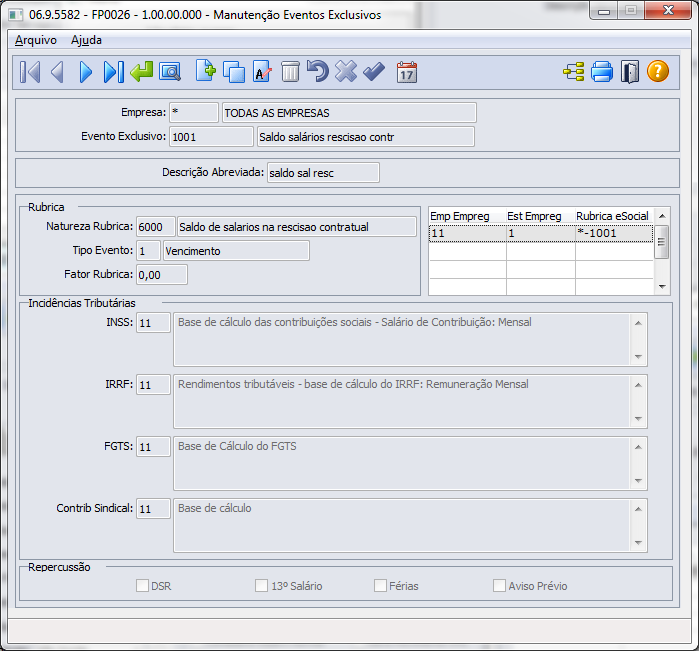Confirm with the checkmark icon
The height and width of the screenshot is (651, 699).
(x=374, y=71)
